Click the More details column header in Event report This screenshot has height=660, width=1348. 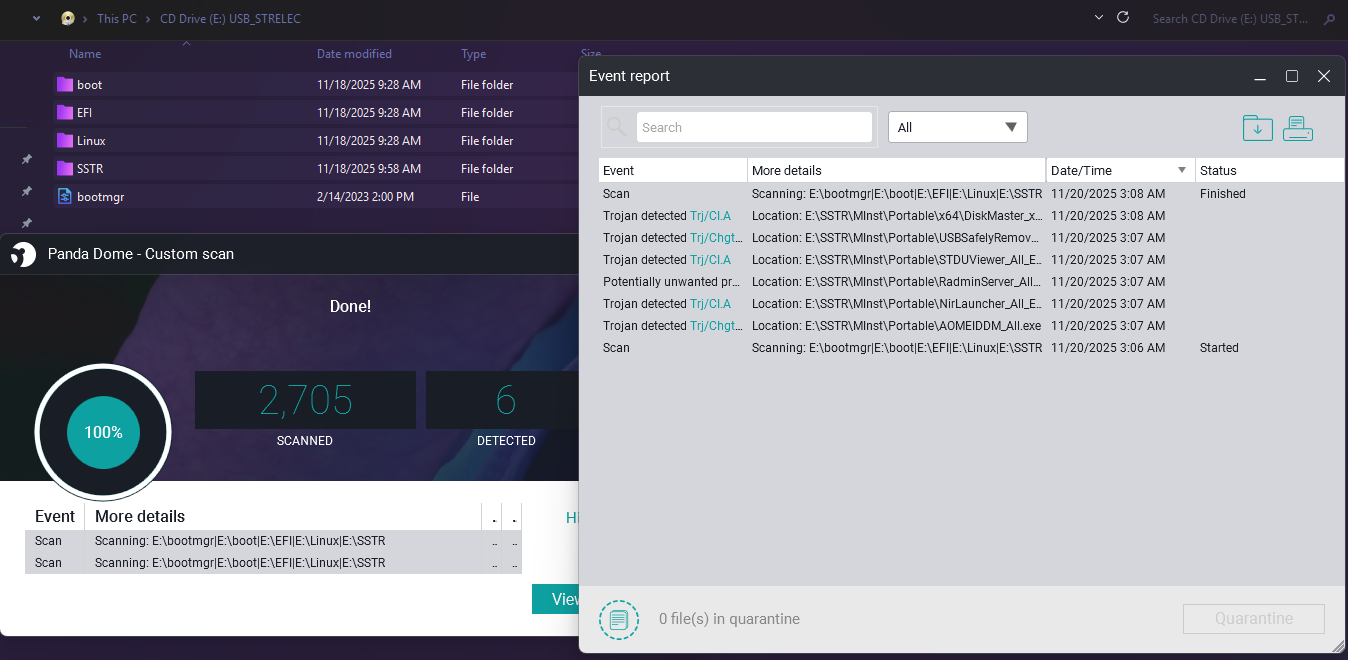[x=897, y=170]
